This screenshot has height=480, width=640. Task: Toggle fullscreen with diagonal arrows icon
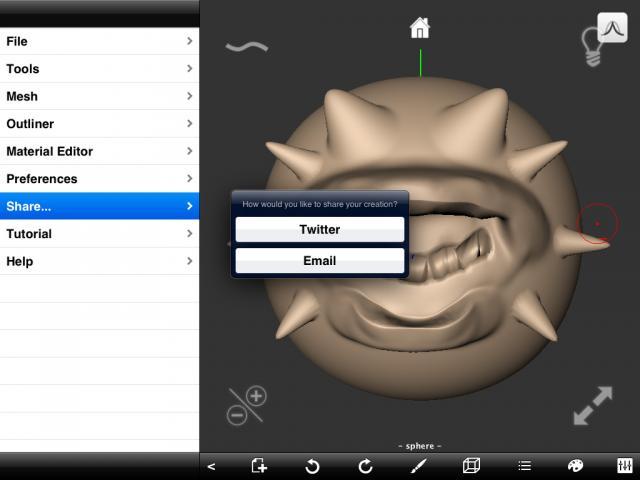pos(592,406)
